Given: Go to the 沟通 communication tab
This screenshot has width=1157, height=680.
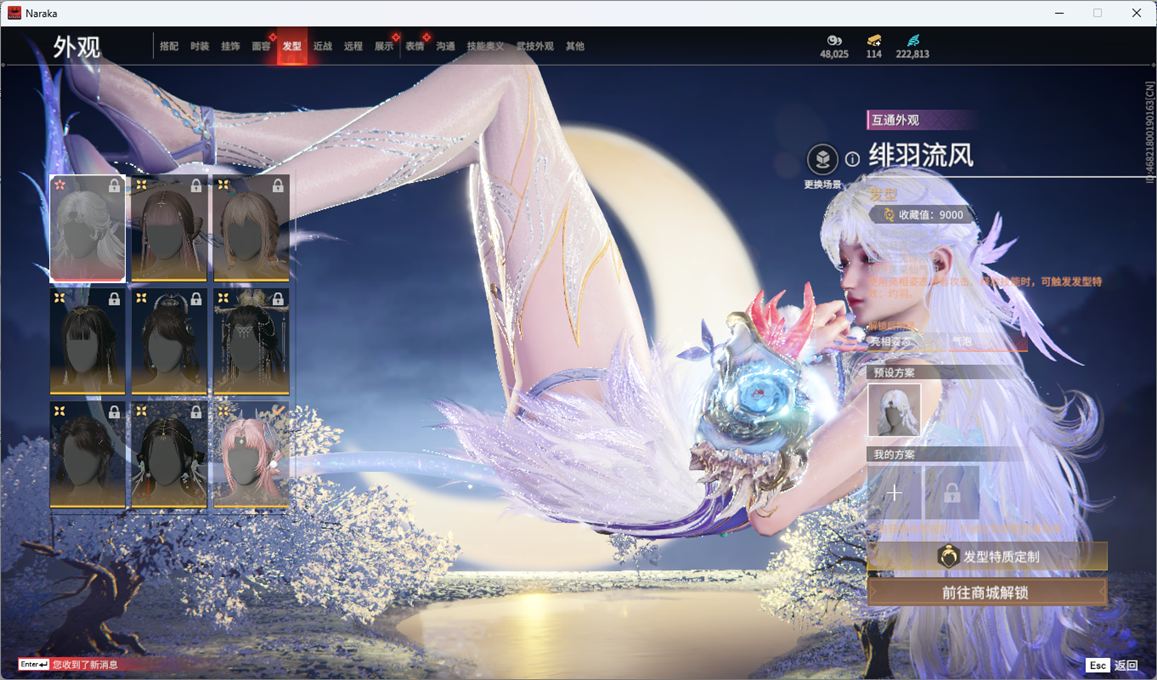Looking at the screenshot, I should tap(446, 46).
